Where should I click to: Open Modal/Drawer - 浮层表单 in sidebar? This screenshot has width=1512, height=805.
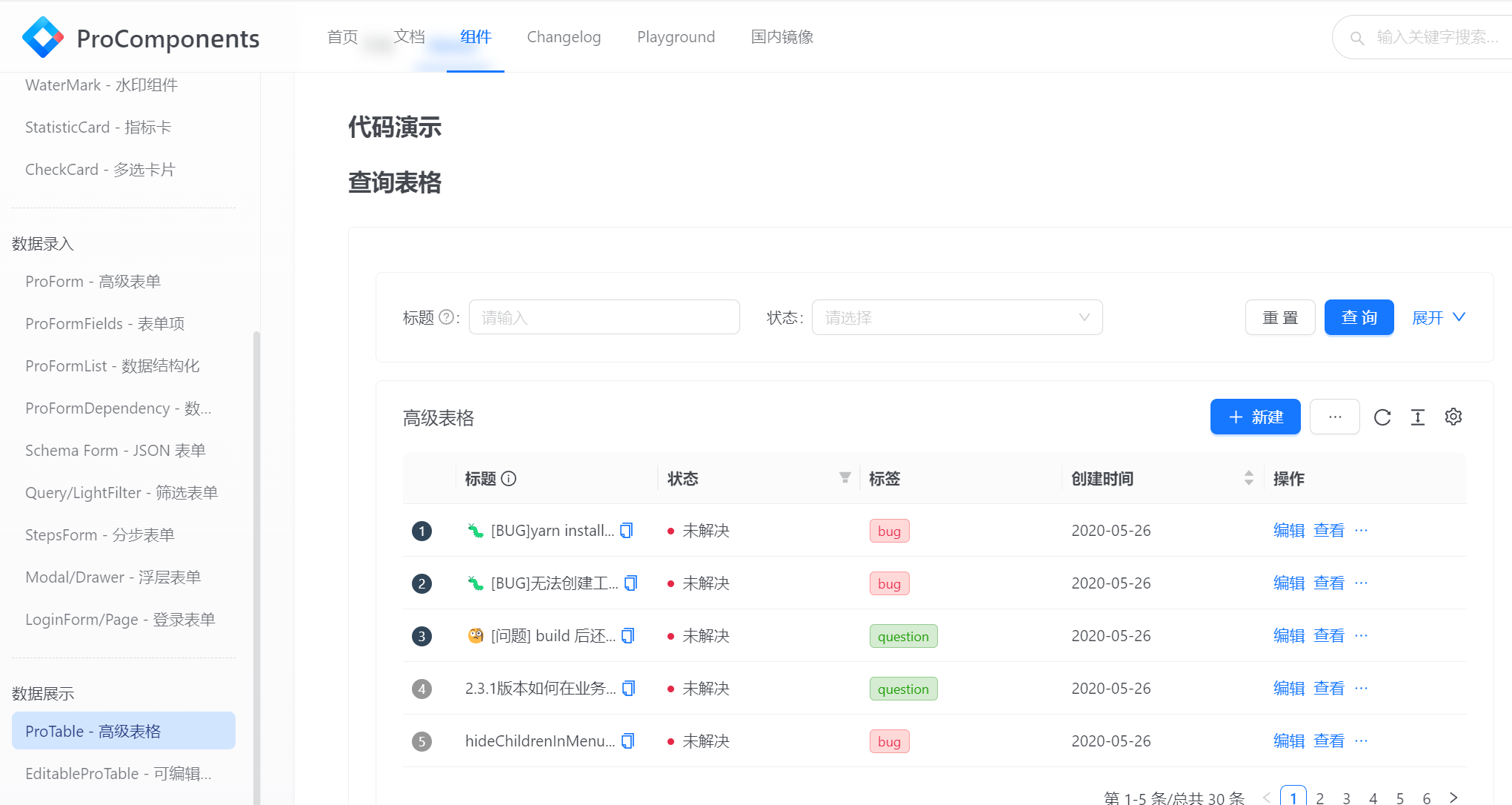click(113, 577)
